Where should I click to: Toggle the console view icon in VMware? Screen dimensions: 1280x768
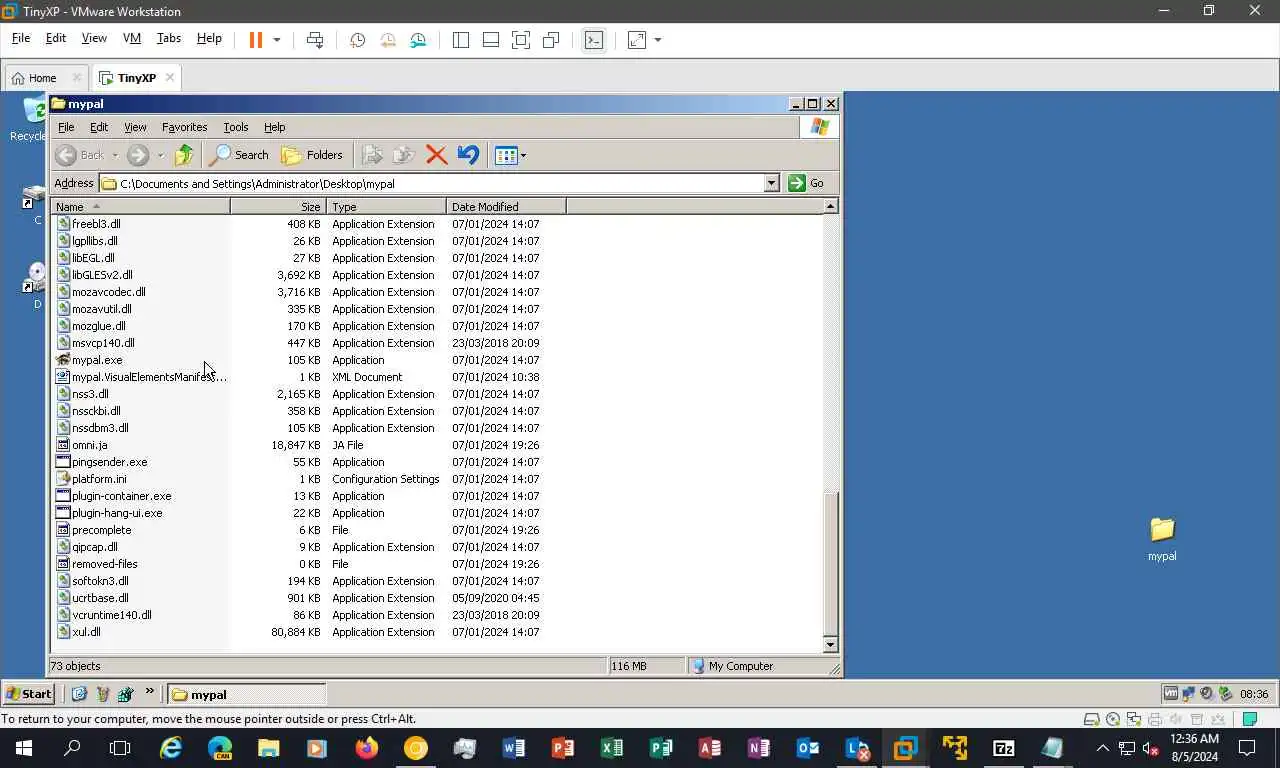tap(594, 40)
